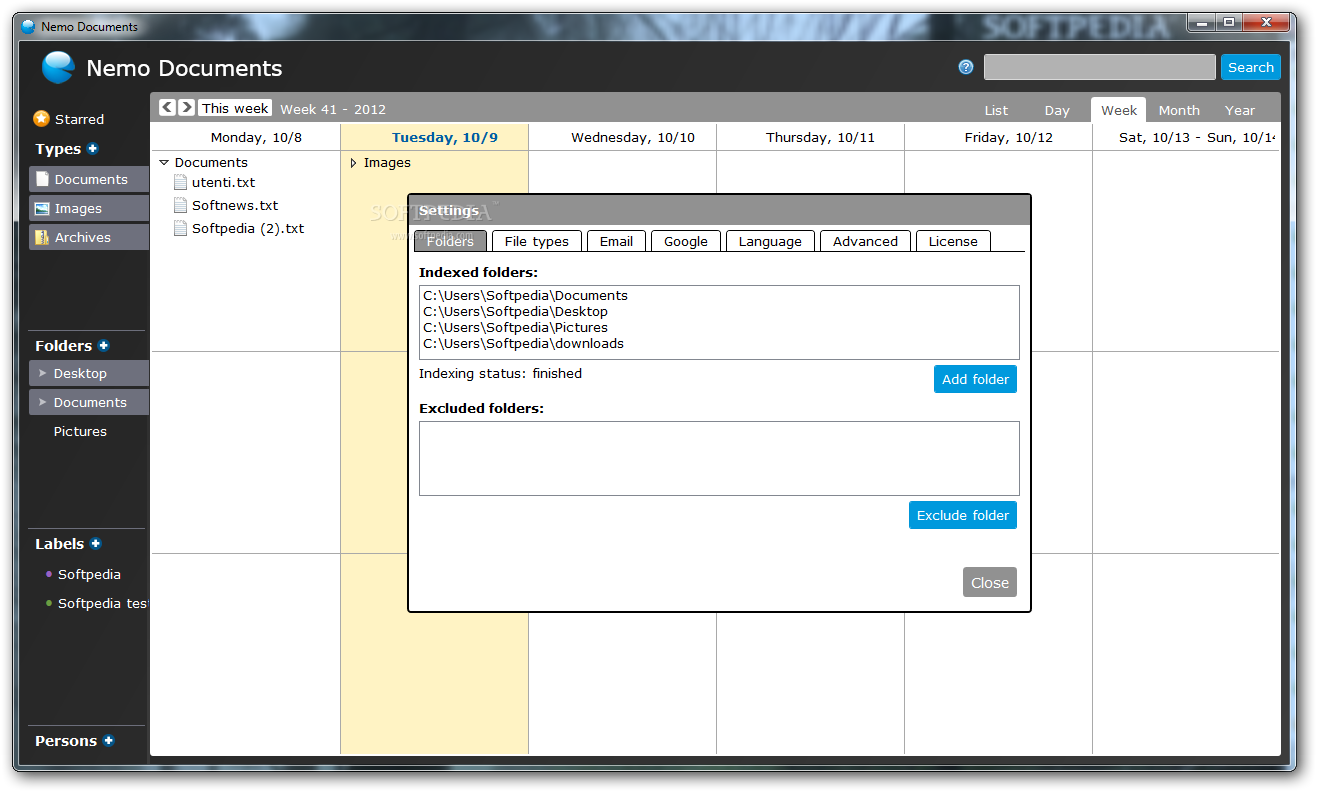The height and width of the screenshot is (792, 1317).
Task: Select C:\Users\Softpedia\Pictures indexed folder
Action: click(x=515, y=327)
